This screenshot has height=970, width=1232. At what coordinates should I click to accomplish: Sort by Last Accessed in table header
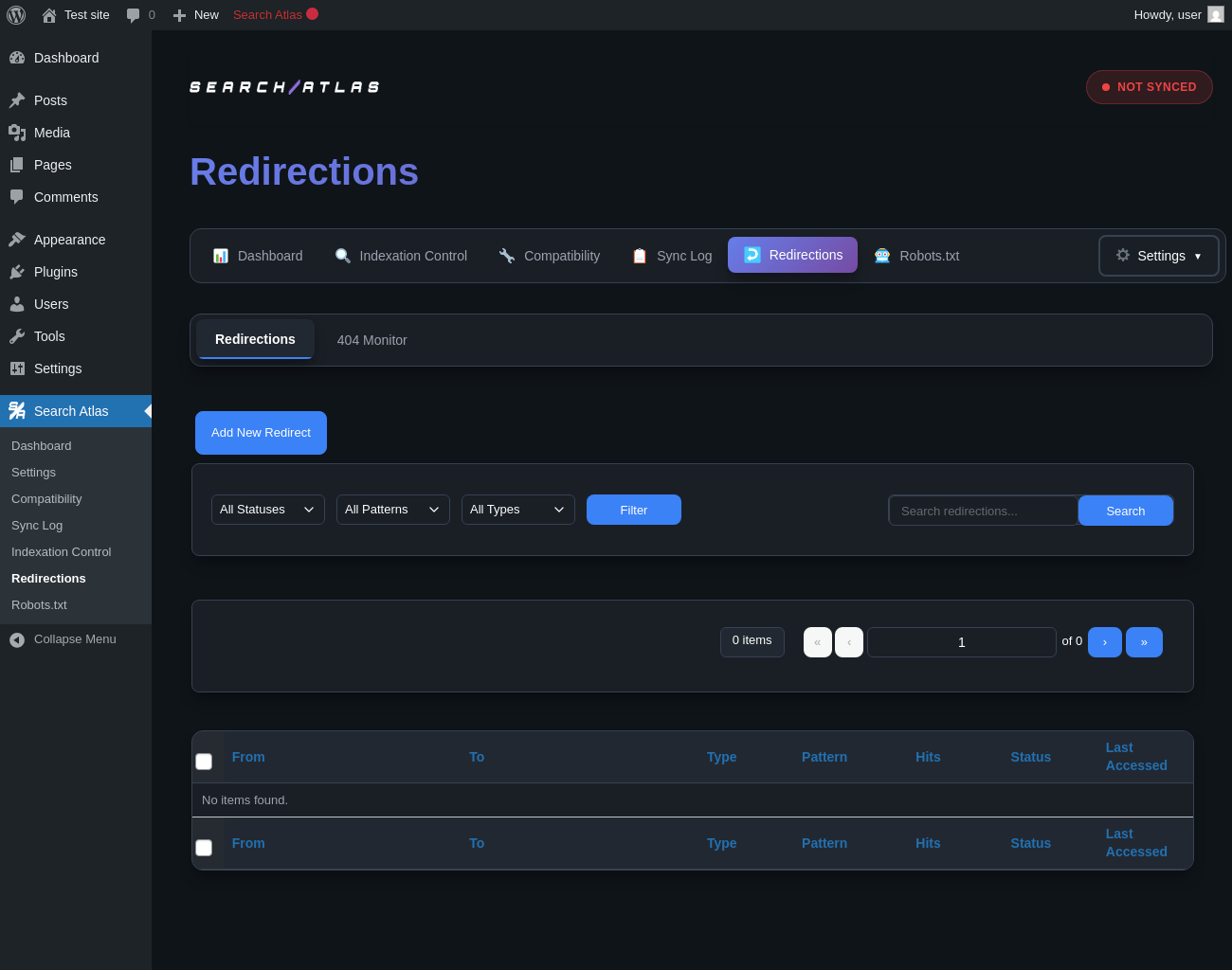1136,757
